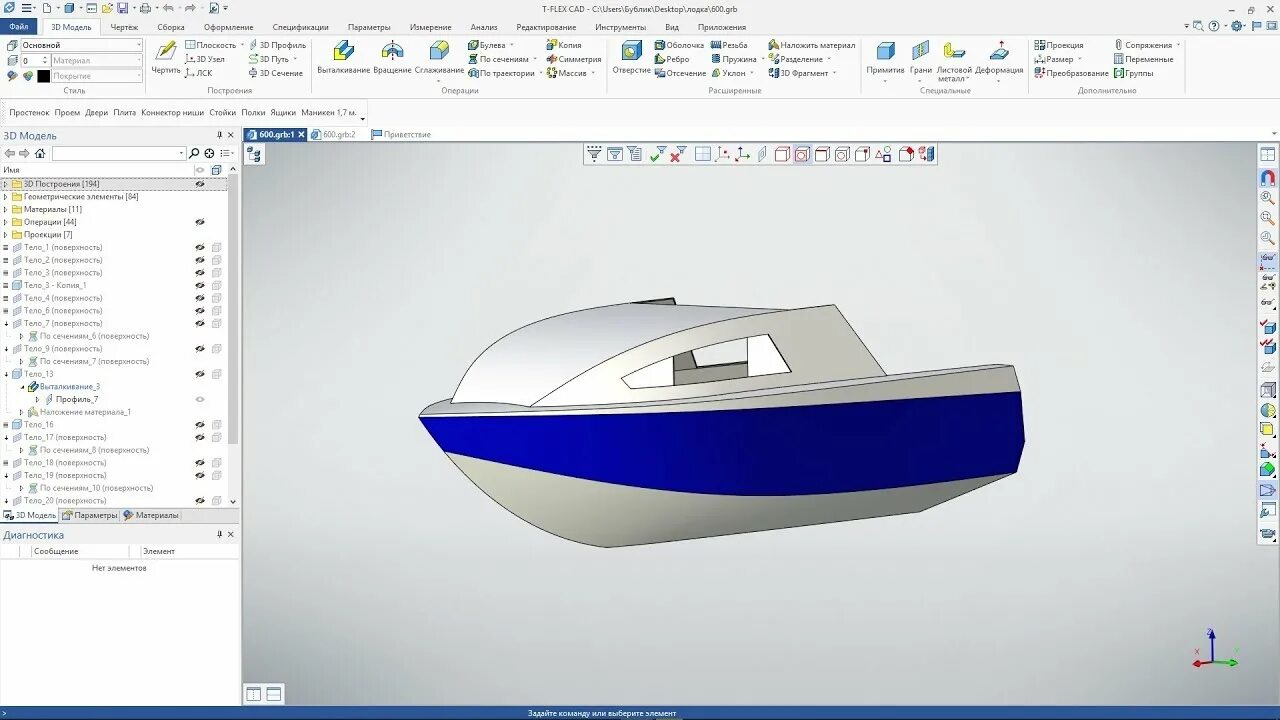Apply the Симметрия operation

pyautogui.click(x=574, y=59)
